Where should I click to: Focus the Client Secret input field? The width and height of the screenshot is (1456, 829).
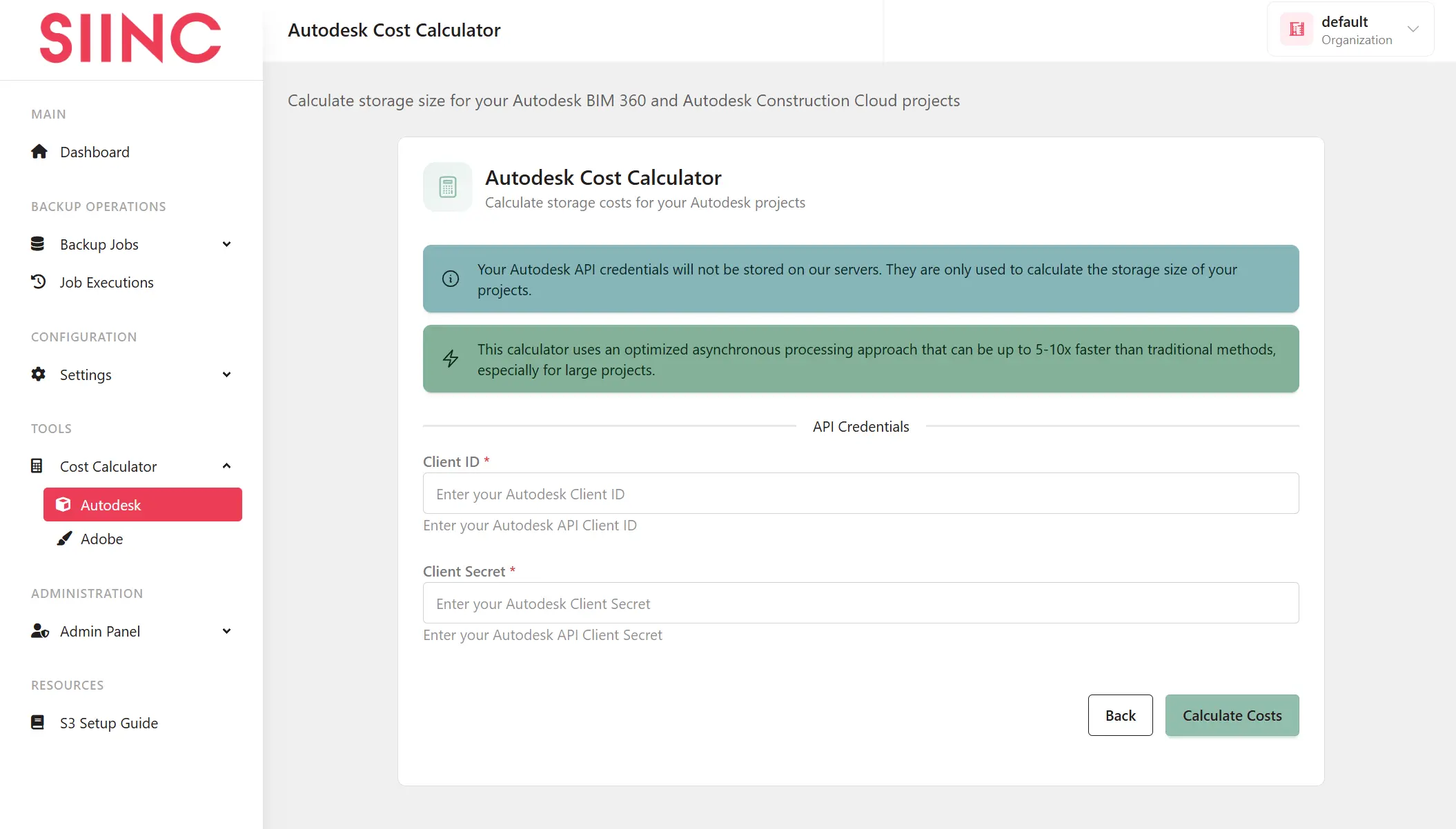860,603
